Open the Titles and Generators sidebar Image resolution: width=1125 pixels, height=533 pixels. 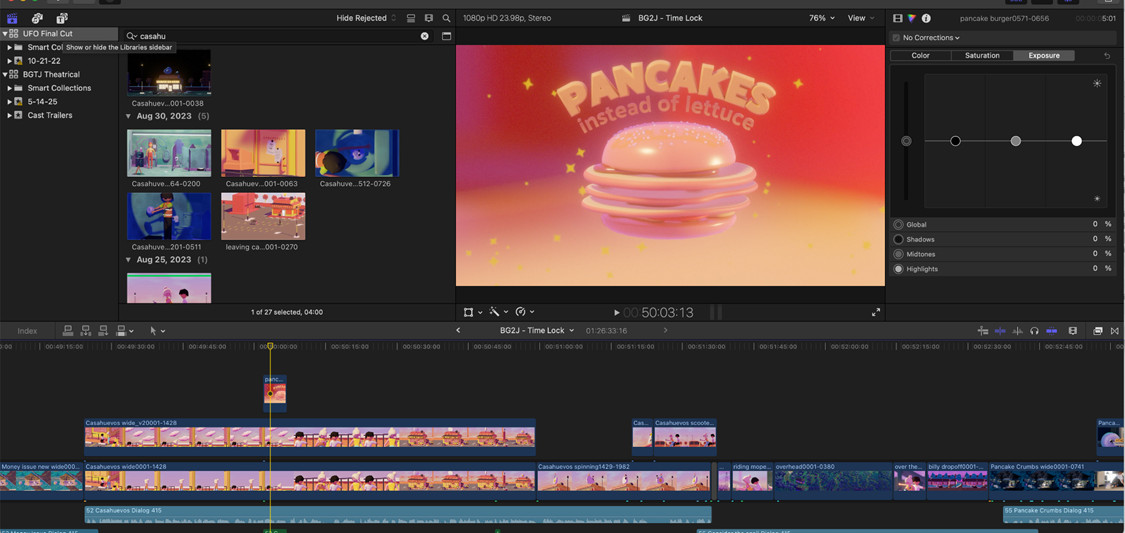(x=62, y=18)
